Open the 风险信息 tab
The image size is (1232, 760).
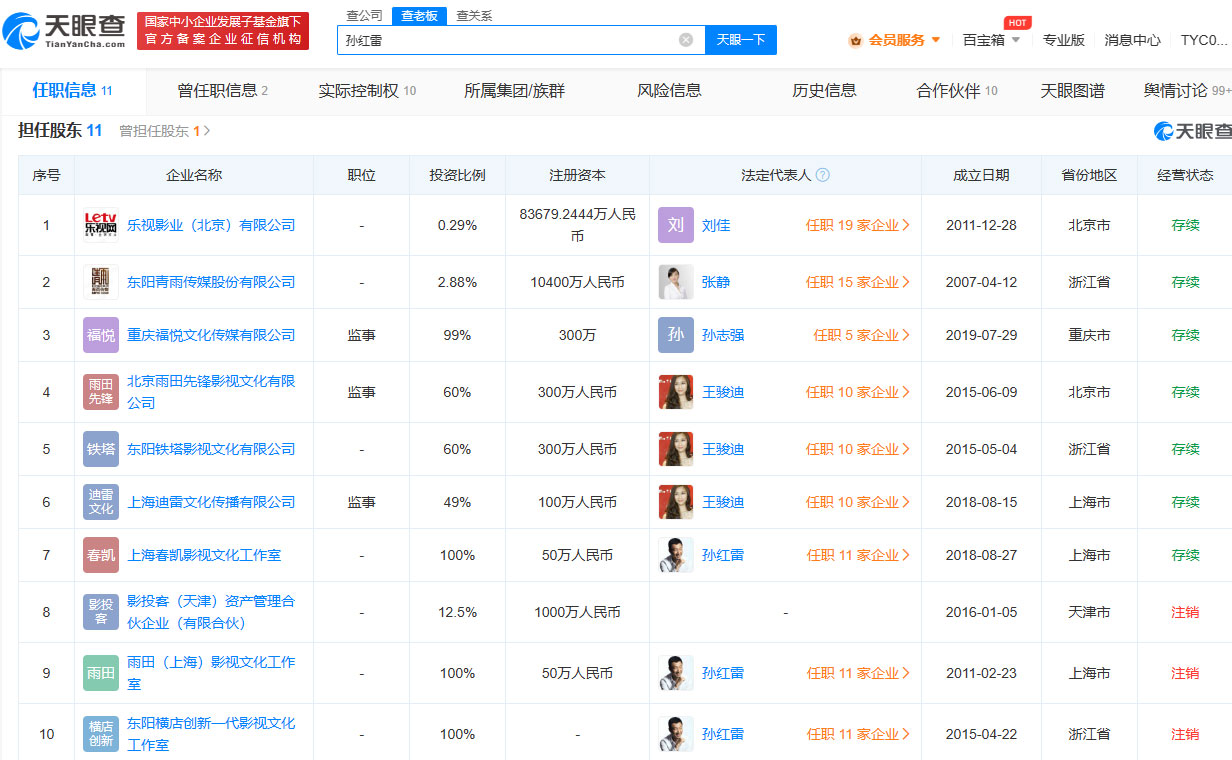coord(669,91)
